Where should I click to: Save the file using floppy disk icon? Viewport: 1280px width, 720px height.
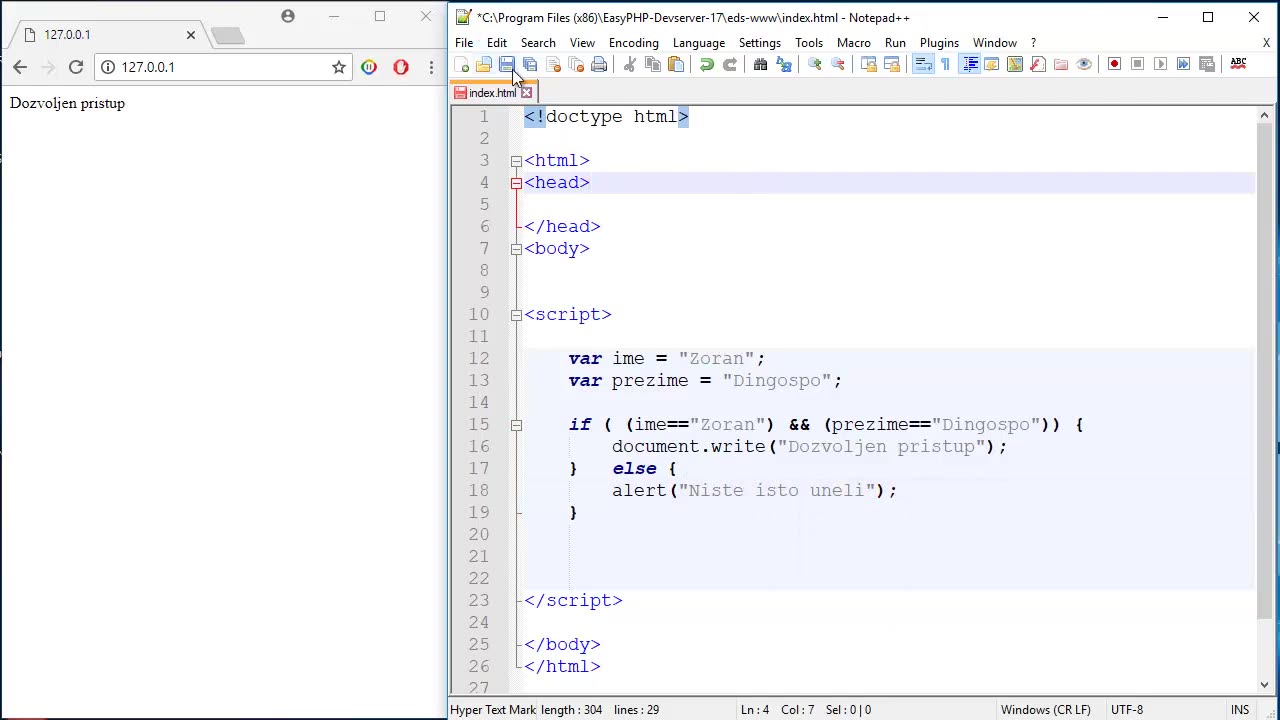506,64
